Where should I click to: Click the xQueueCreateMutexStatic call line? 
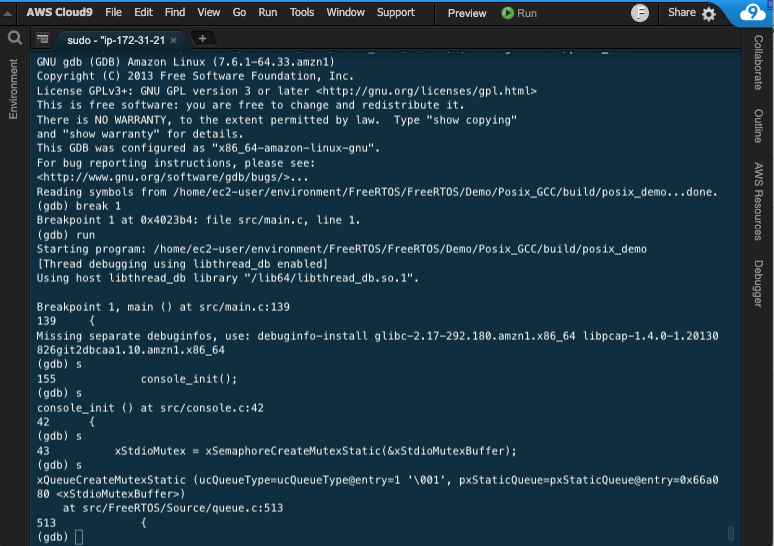click(x=378, y=487)
